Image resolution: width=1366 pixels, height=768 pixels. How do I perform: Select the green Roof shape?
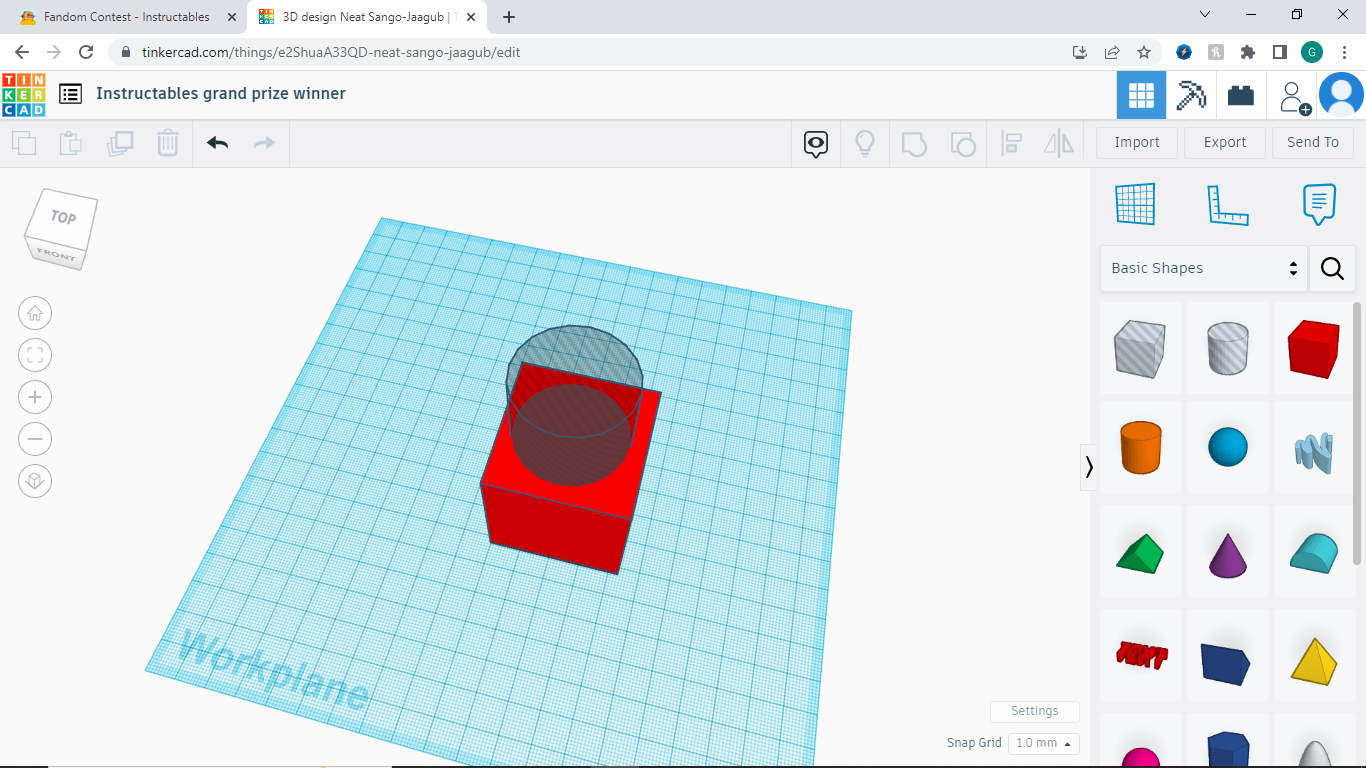point(1140,552)
